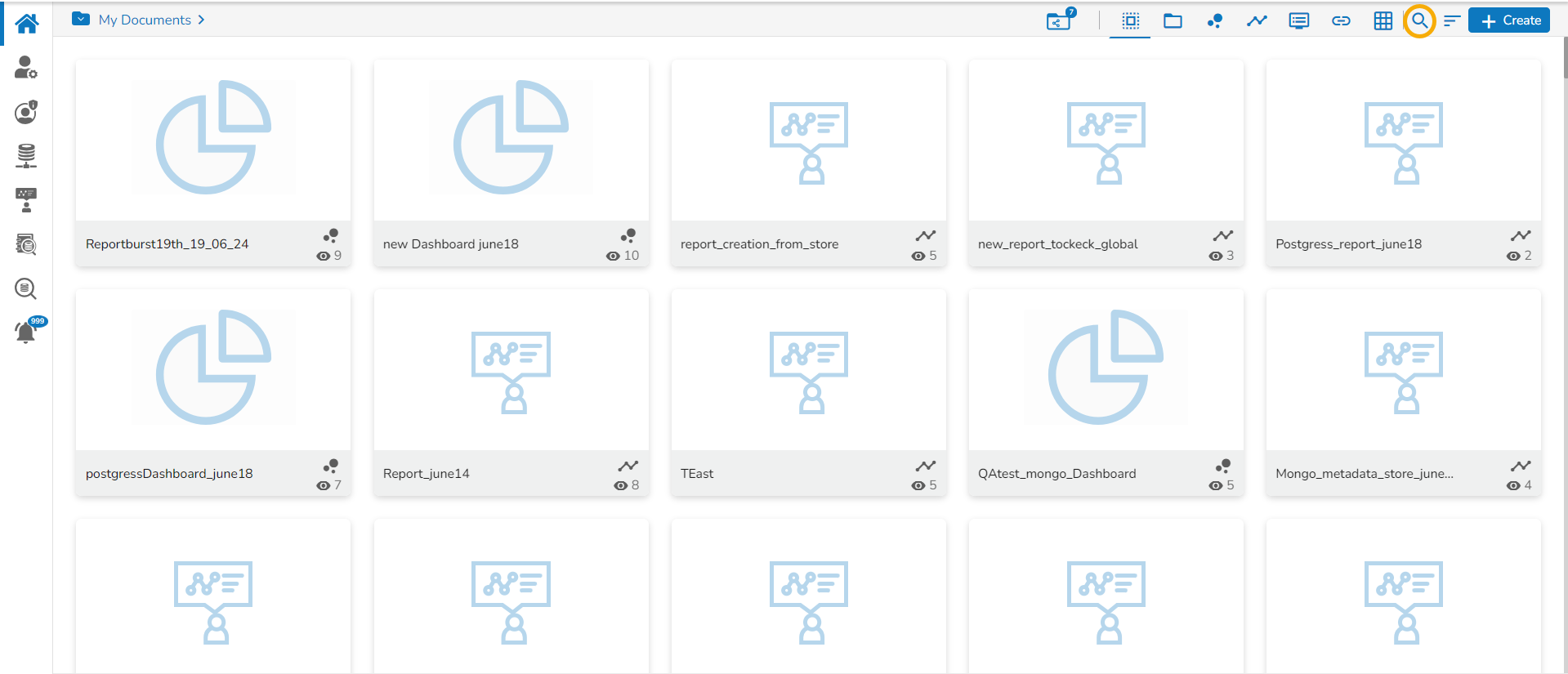Screen dimensions: 1568x674
Task: Open the QAtest_mongo_Dashboard card
Action: 1106,392
